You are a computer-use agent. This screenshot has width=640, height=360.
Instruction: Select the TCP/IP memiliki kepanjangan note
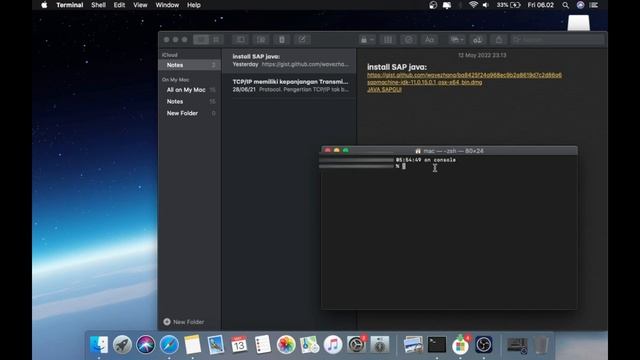point(289,85)
